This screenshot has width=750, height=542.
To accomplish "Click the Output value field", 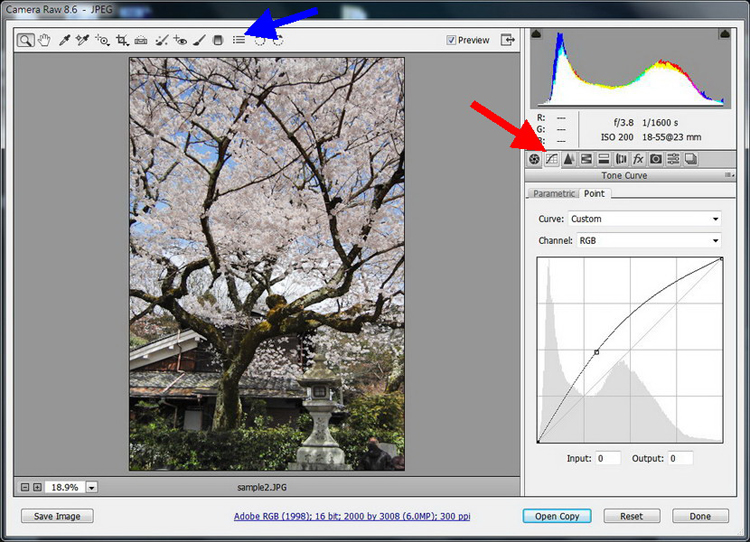I will [x=680, y=458].
